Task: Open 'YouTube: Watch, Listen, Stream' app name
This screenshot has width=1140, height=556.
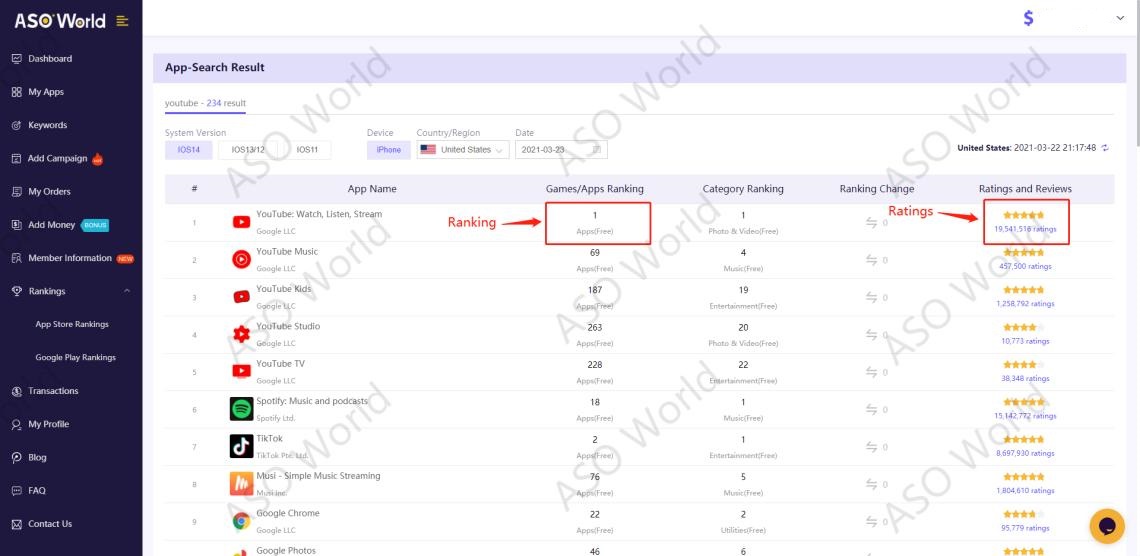Action: click(319, 214)
